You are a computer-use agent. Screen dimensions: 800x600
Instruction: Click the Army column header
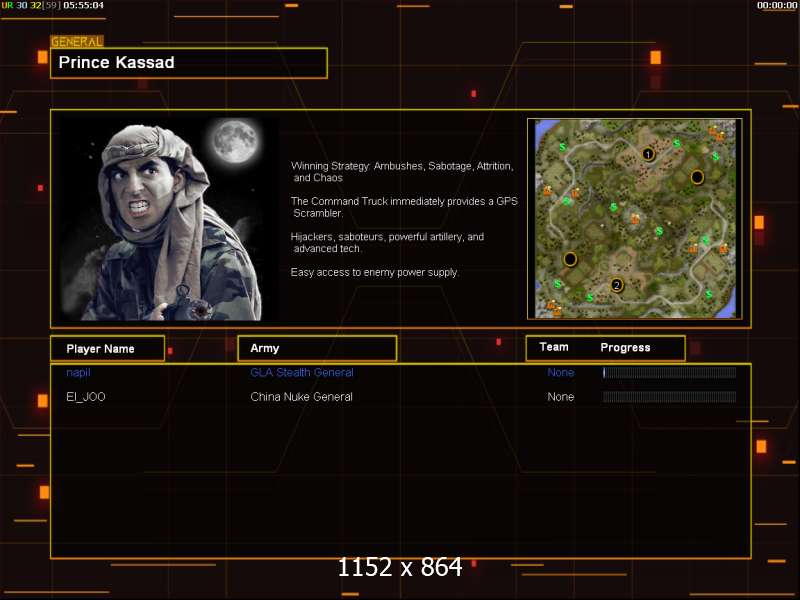(317, 348)
